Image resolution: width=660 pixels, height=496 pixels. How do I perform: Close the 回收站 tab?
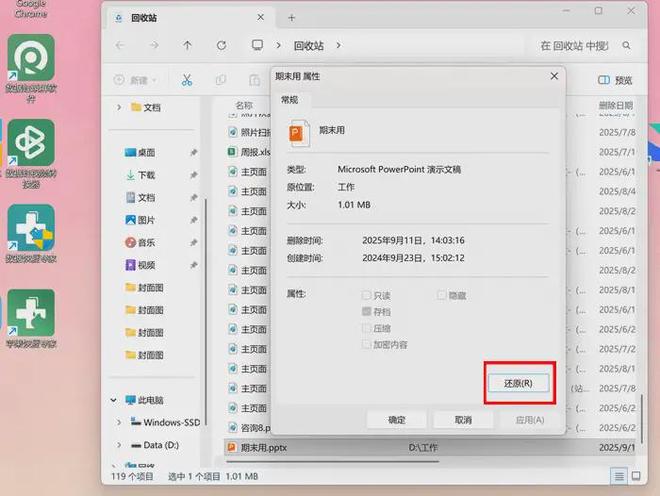pyautogui.click(x=261, y=17)
